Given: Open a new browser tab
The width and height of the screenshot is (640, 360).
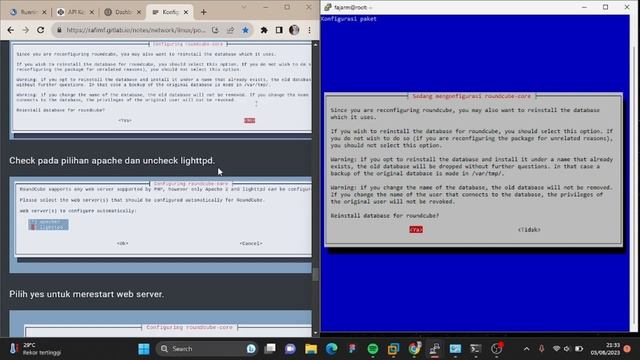Looking at the screenshot, I should 203,12.
